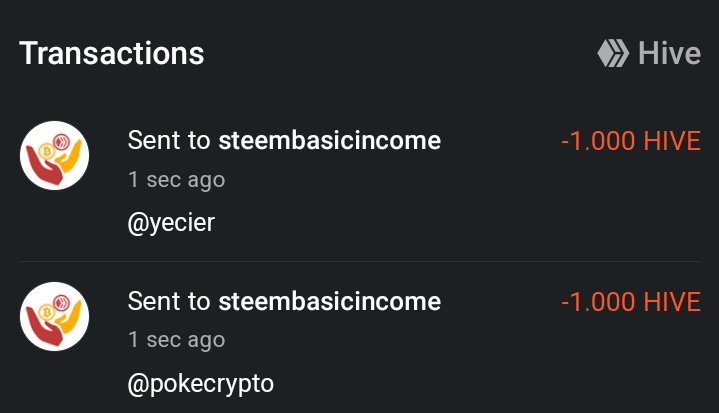Click the Hive coin symbol in the first avatar
Screen dimensions: 719x413
pos(61,142)
